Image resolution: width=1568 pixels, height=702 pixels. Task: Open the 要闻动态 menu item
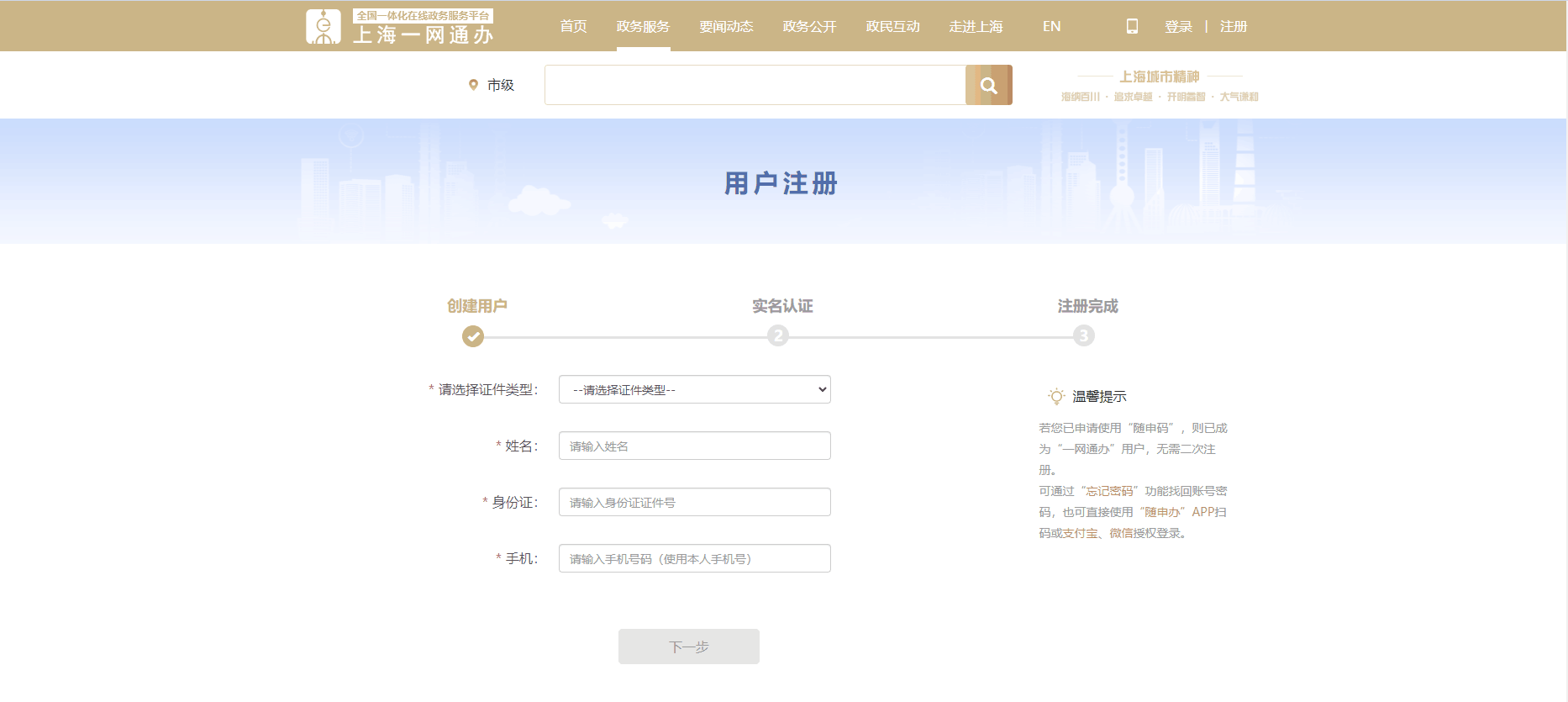(726, 26)
